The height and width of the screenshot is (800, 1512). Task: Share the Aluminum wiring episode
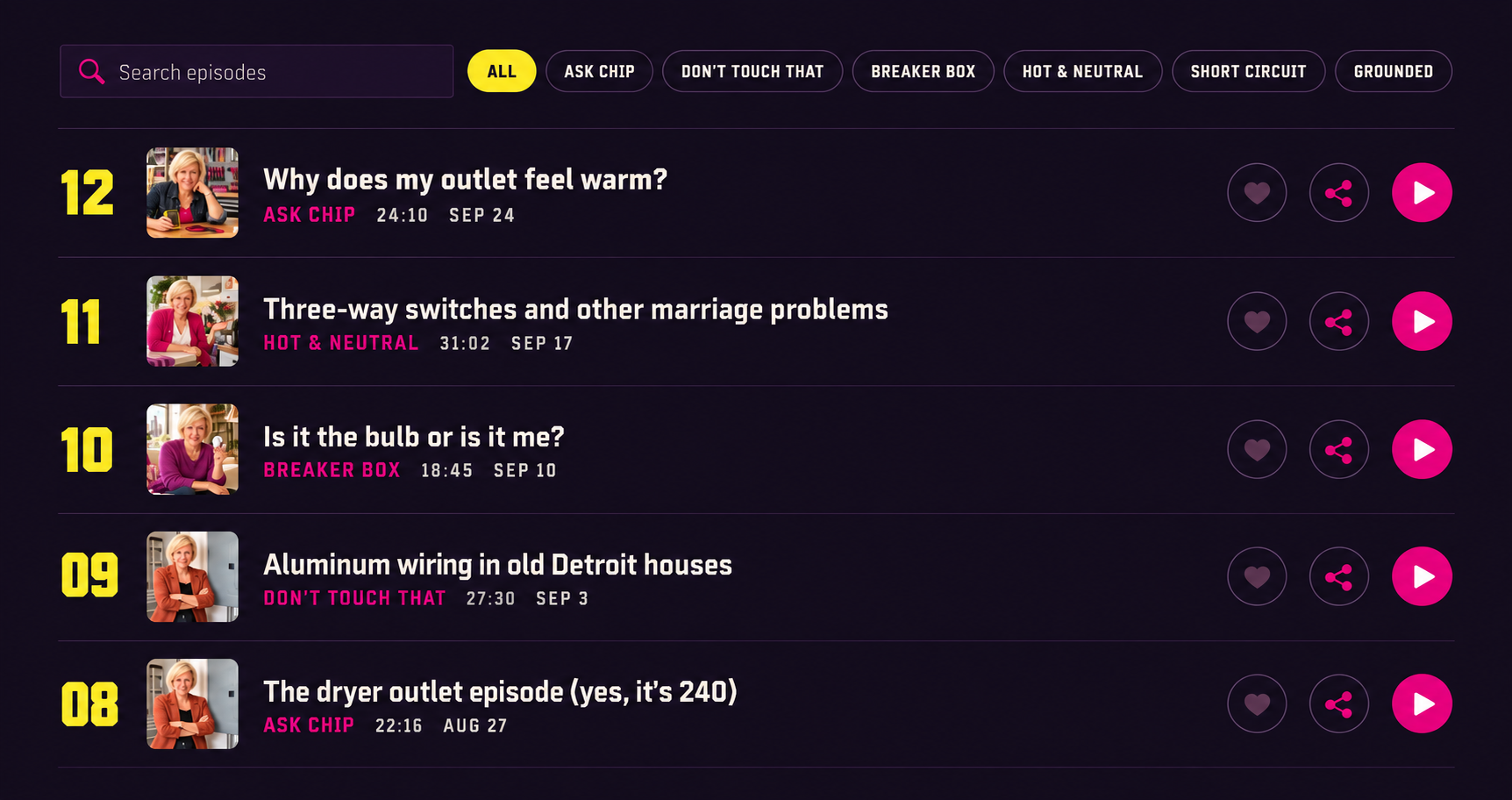pos(1339,576)
